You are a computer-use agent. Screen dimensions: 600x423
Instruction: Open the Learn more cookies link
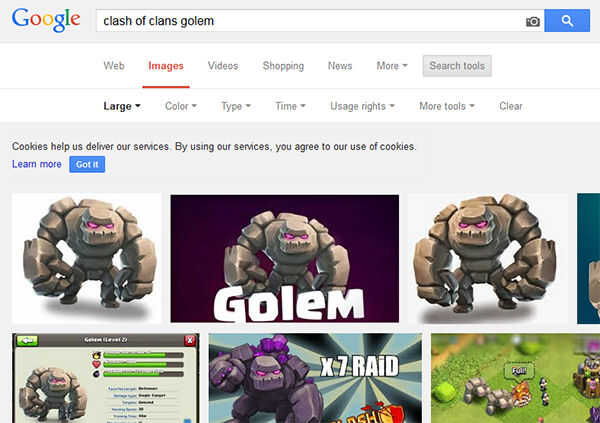(37, 164)
